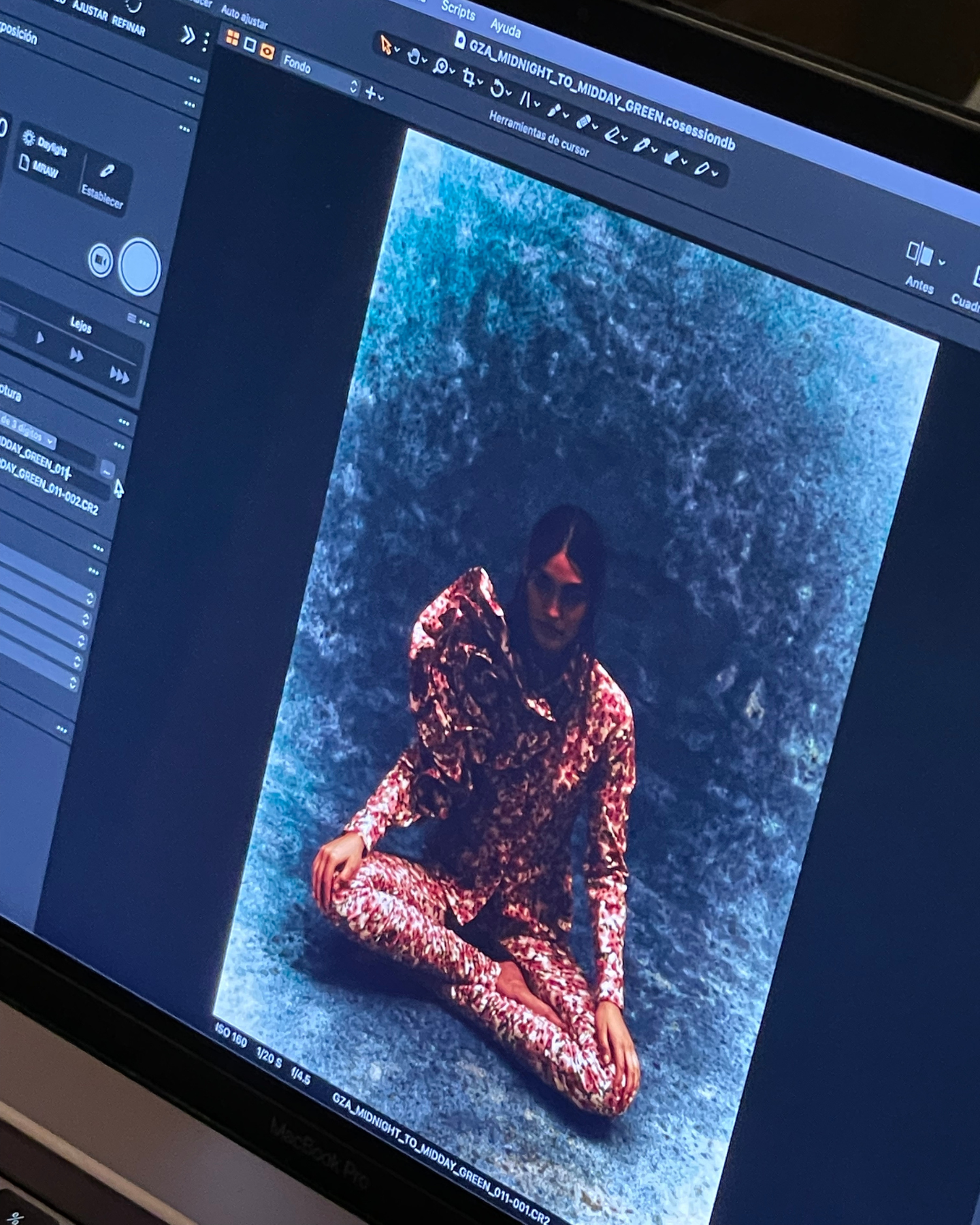Move focus far with double-arrow step
This screenshot has height=1225, width=980.
point(76,355)
